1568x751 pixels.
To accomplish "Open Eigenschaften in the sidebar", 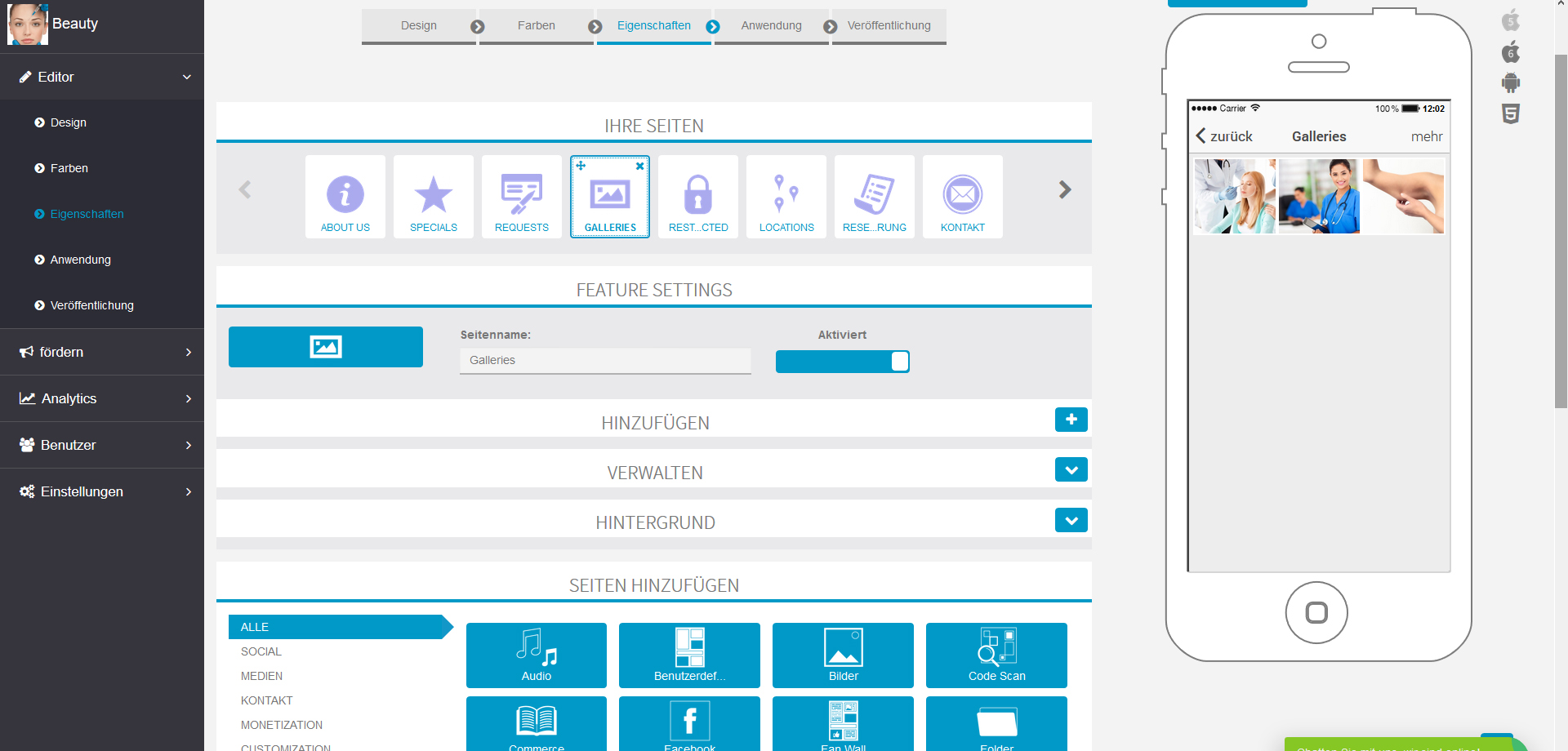I will pyautogui.click(x=102, y=214).
